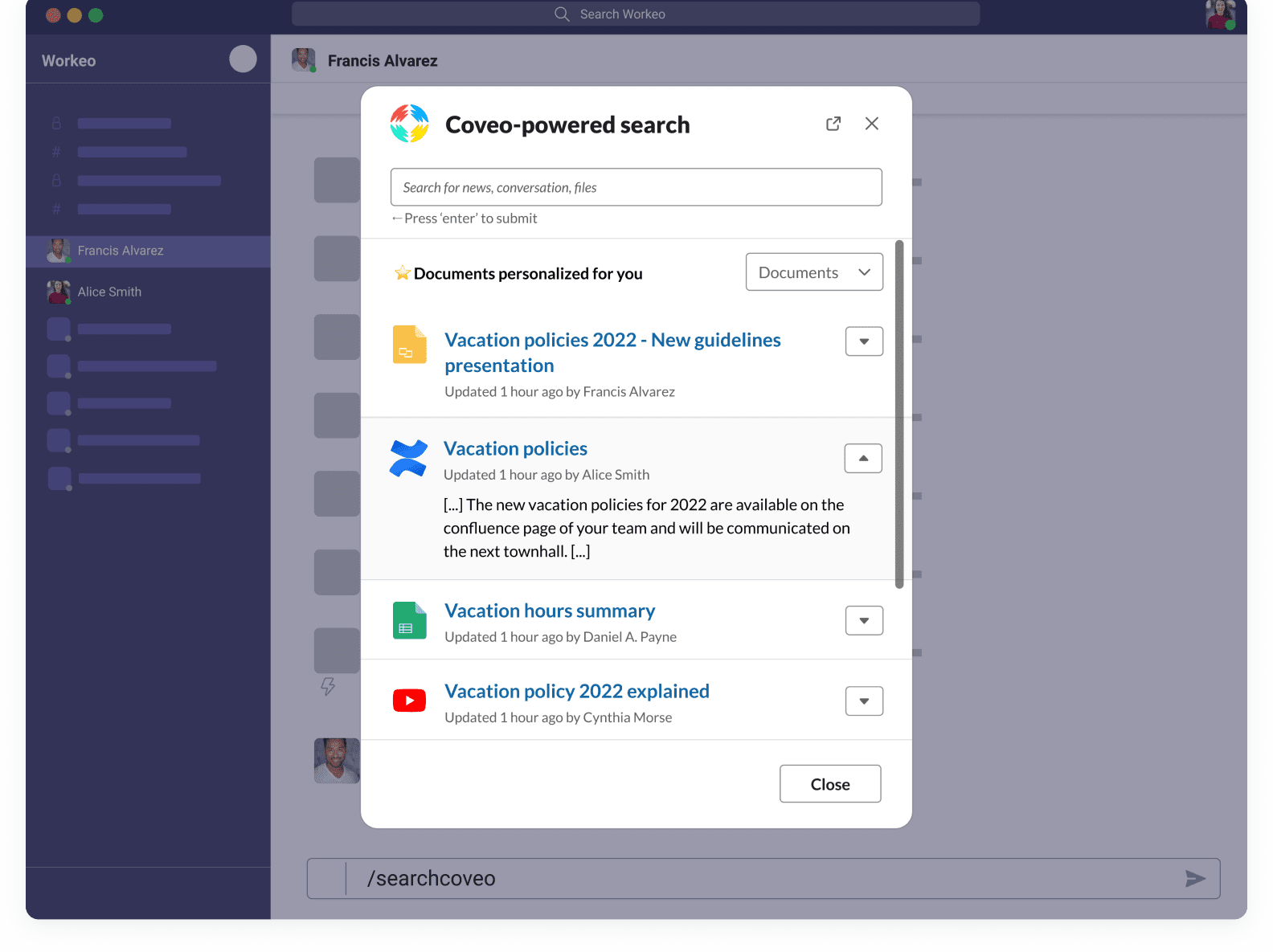Expand the Vacation policies 2022 presentation result
Screen dimensions: 1273x952
point(864,341)
